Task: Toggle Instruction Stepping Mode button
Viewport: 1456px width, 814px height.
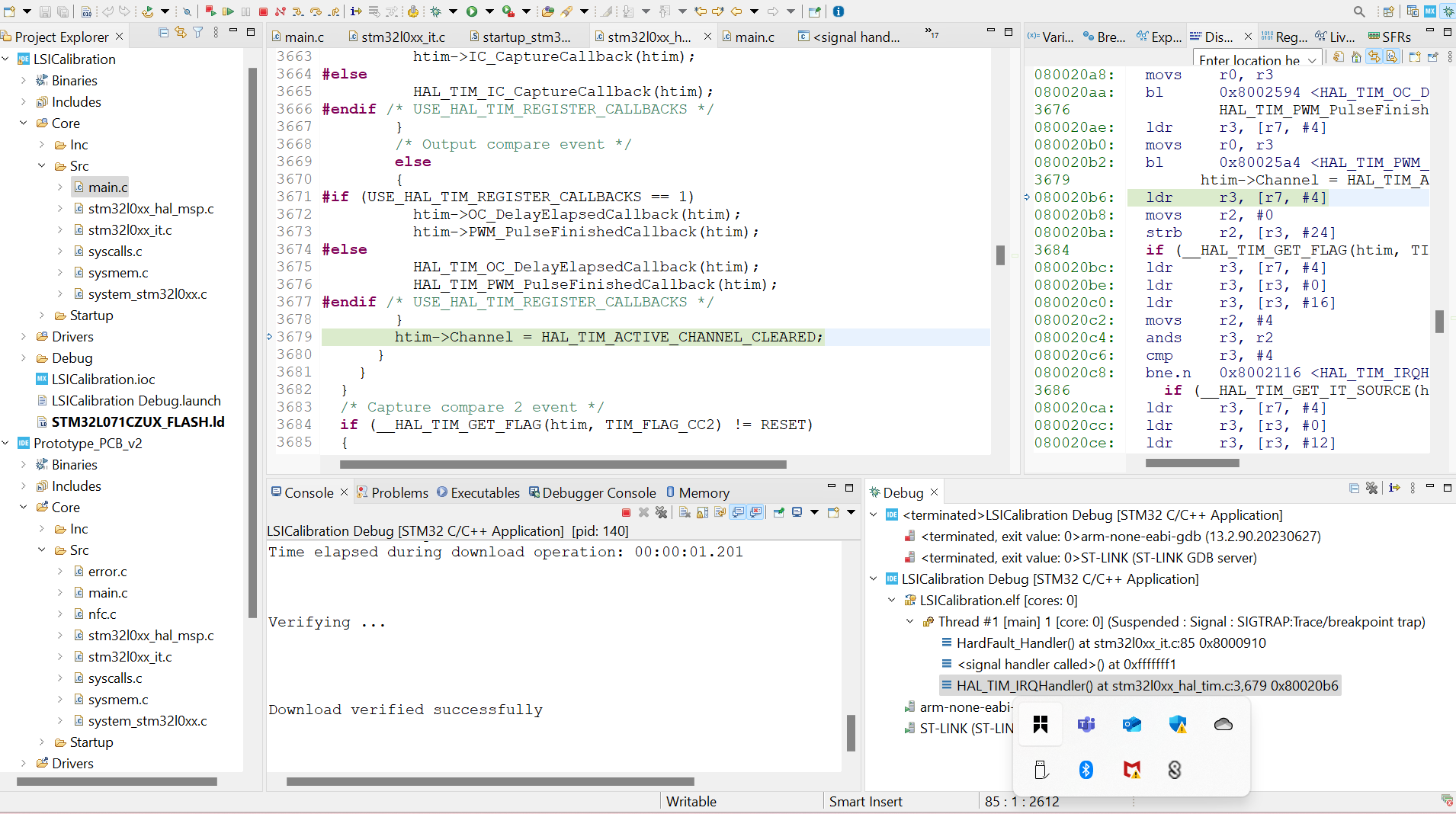Action: [x=356, y=11]
